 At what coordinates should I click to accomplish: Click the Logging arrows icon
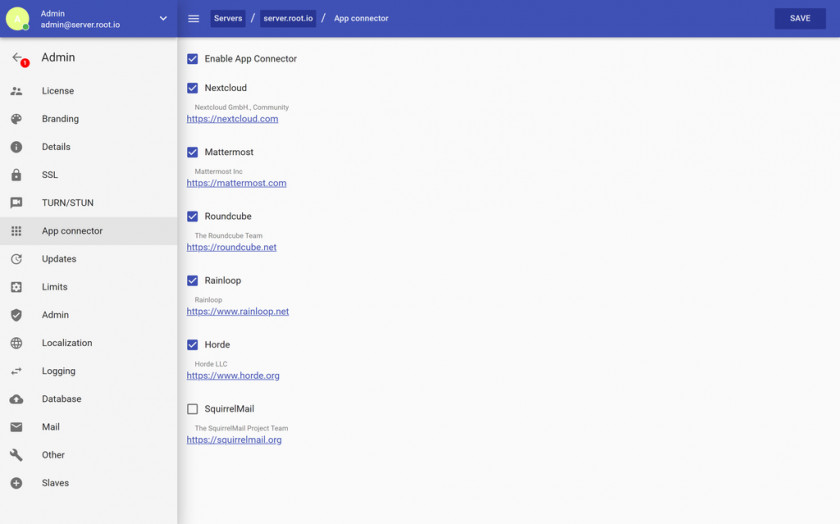pos(17,371)
